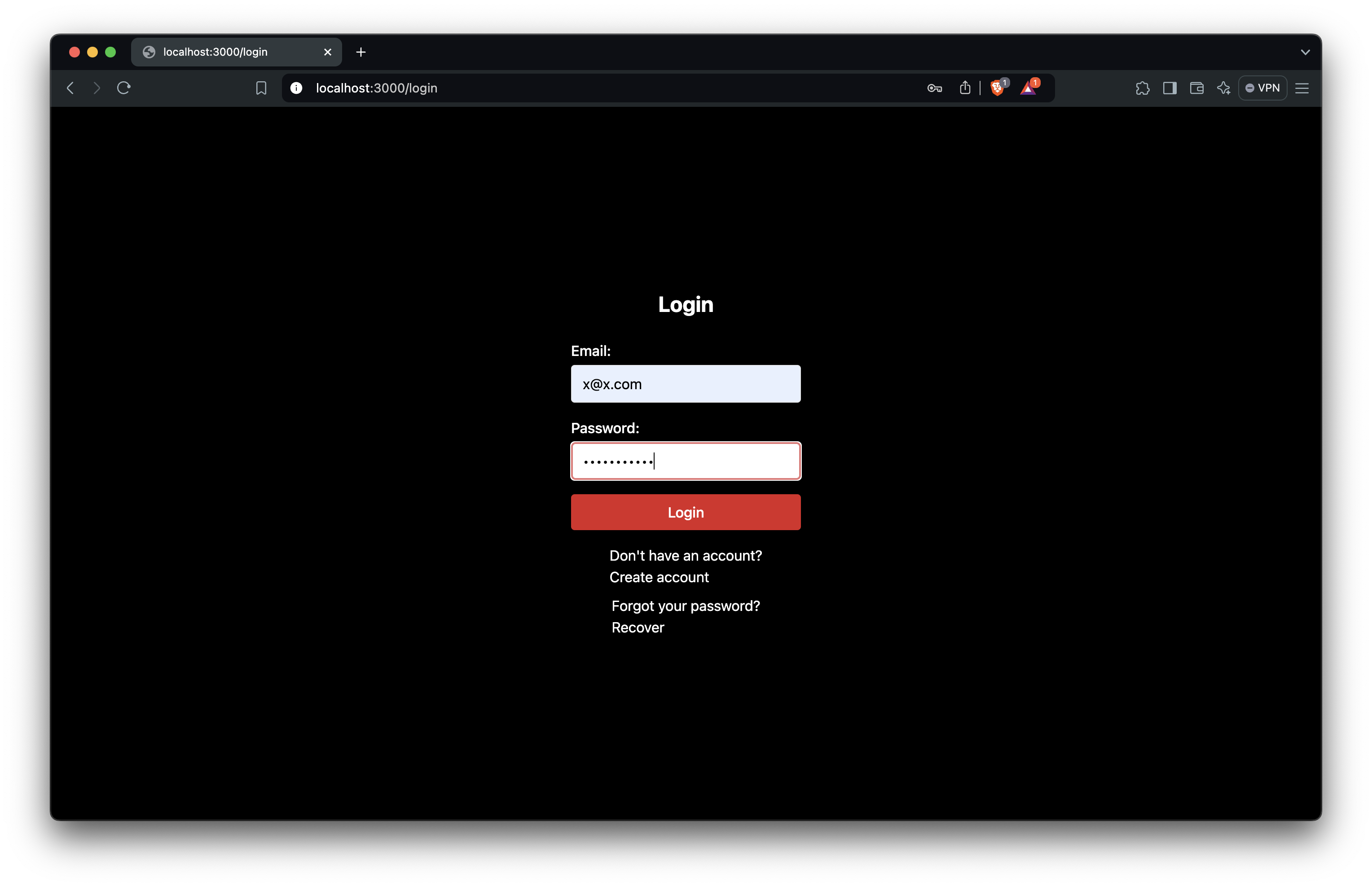1372x887 pixels.
Task: Open the saved passwords key icon
Action: 934,88
